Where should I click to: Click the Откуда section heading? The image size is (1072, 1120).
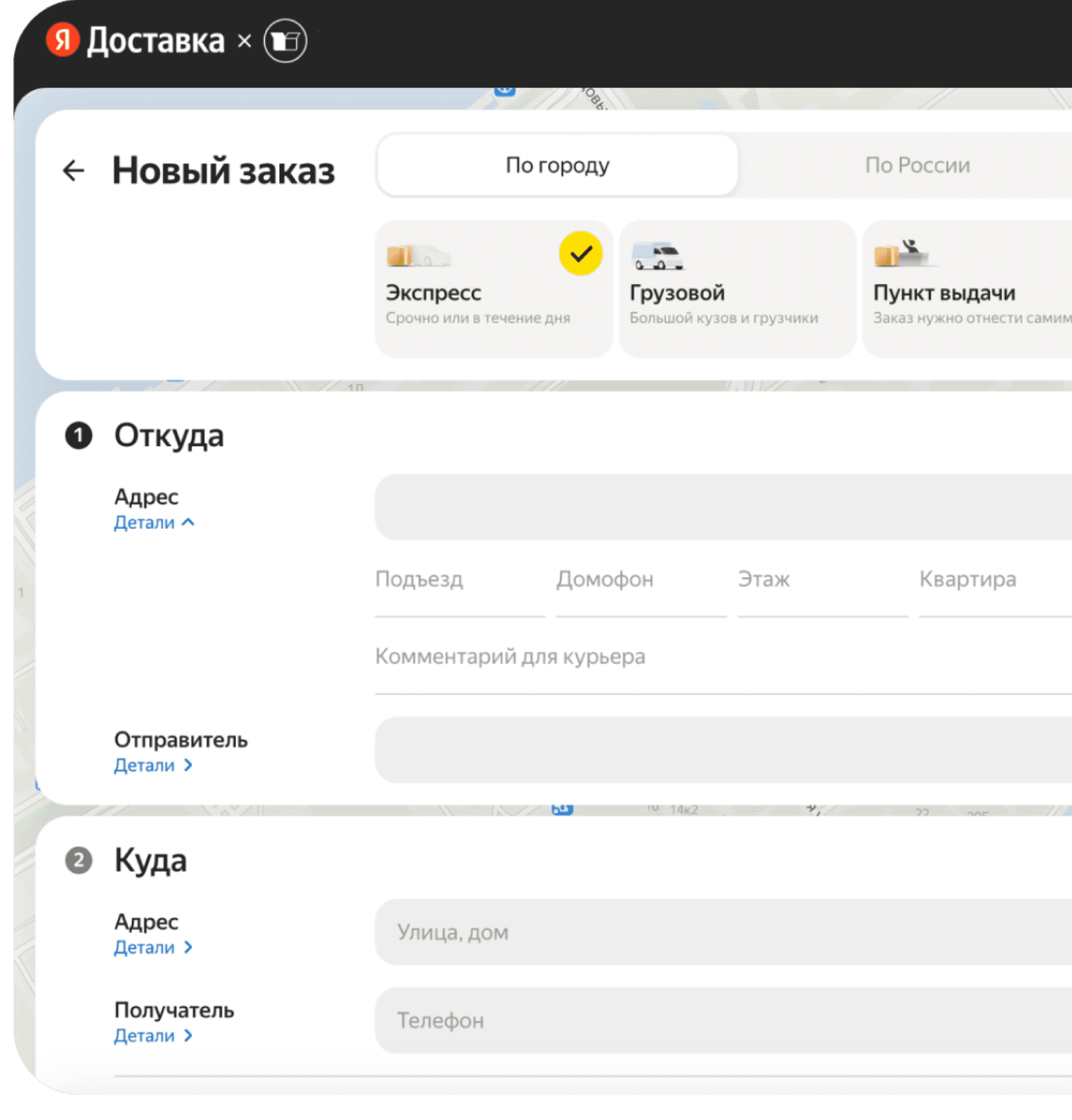(169, 436)
